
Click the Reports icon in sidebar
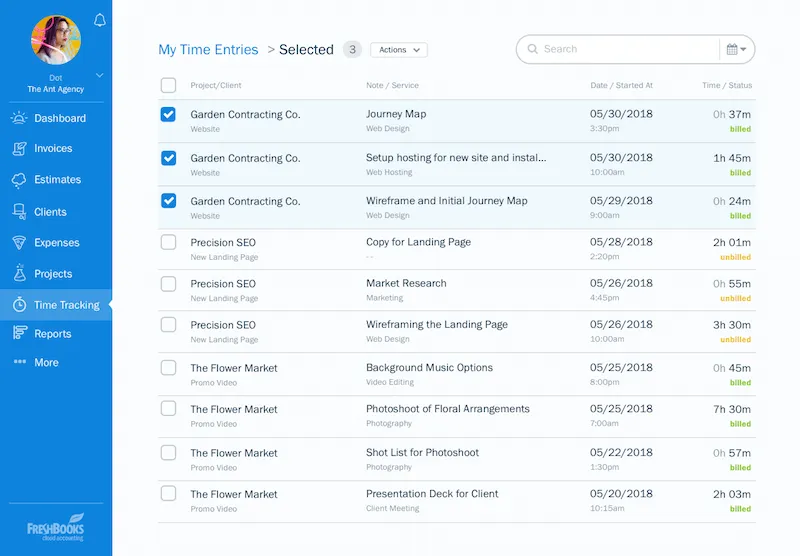pyautogui.click(x=19, y=334)
